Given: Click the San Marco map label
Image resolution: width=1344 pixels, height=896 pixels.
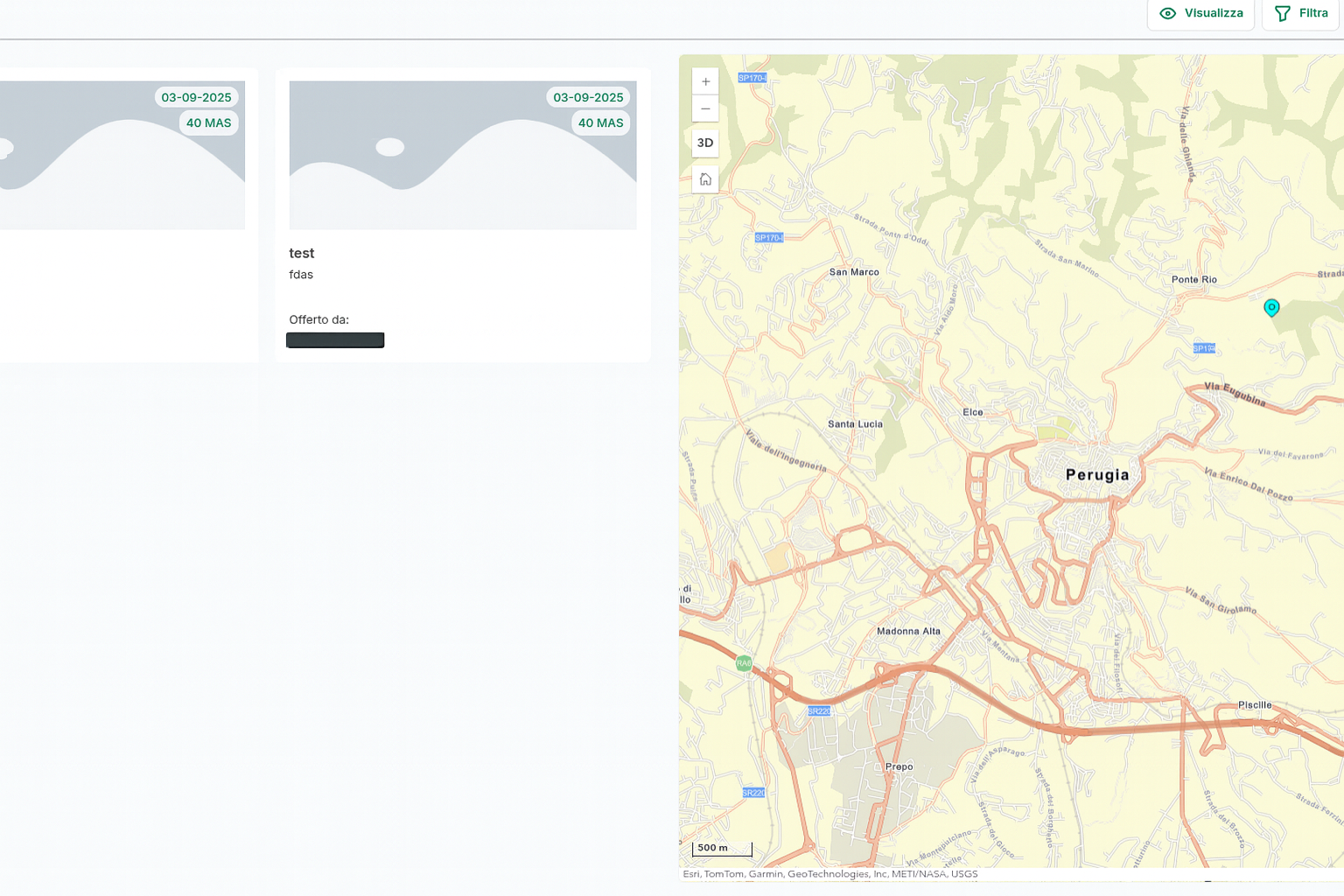Looking at the screenshot, I should click(x=854, y=272).
